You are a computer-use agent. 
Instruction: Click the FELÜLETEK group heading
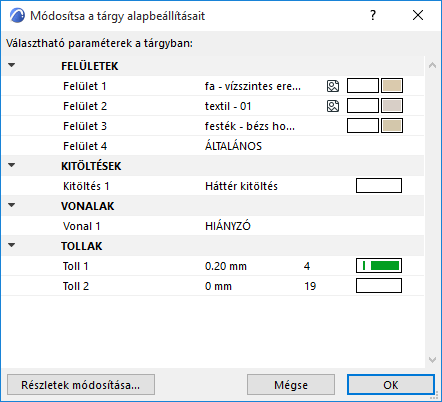tap(90, 66)
